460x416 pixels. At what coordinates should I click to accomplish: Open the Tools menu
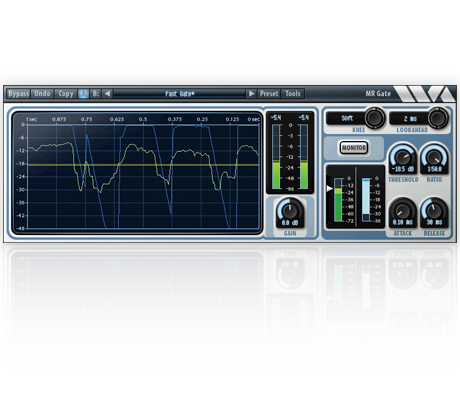293,94
